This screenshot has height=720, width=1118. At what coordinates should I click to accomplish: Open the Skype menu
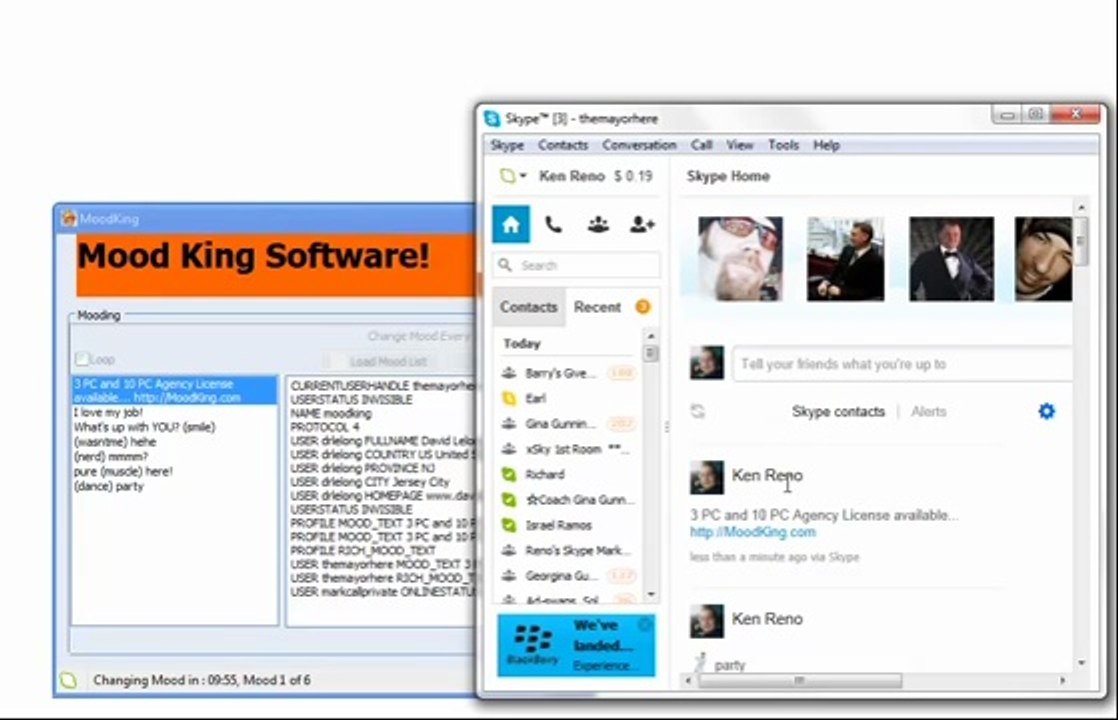click(507, 145)
